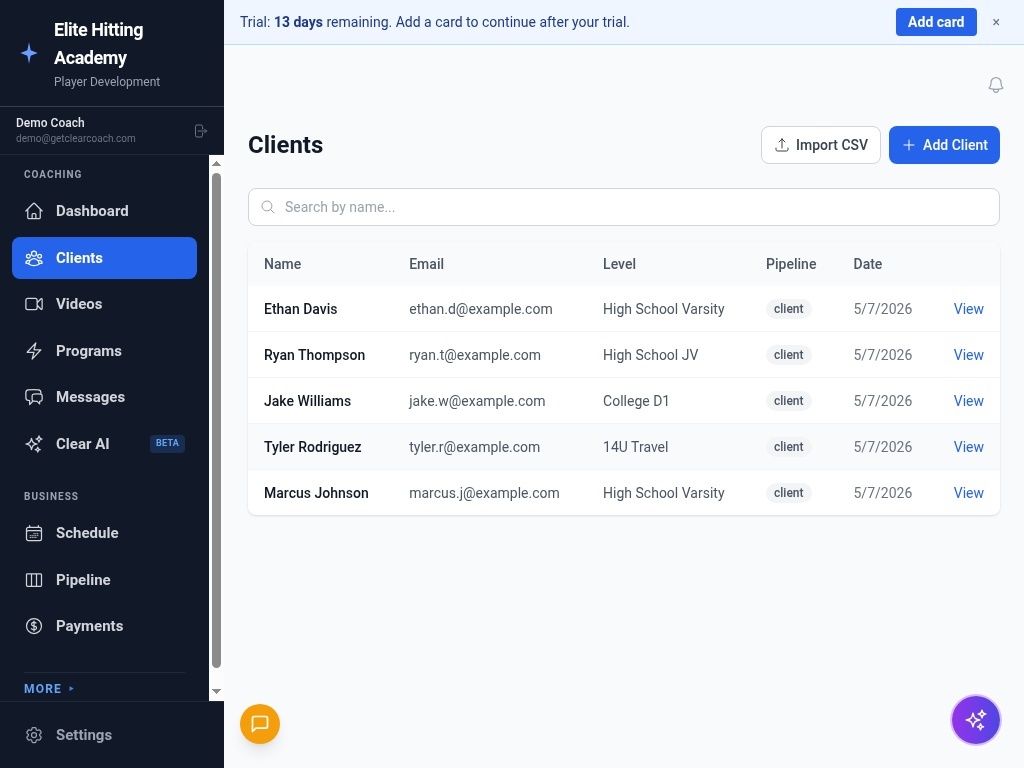
Task: Click the Level column header
Action: [x=619, y=264]
